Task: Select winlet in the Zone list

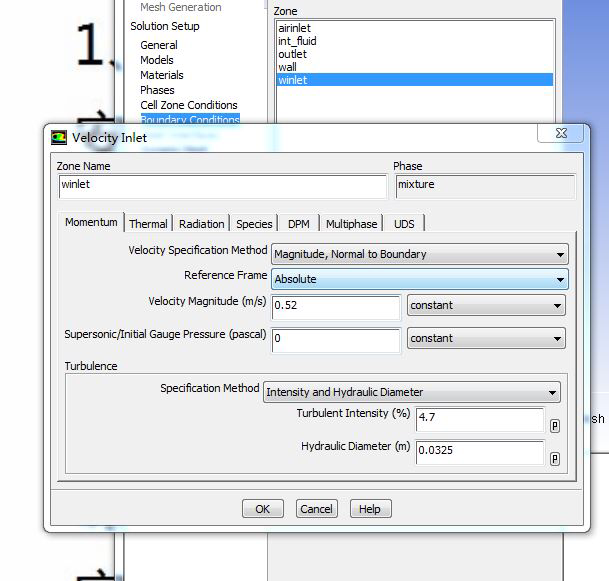Action: (414, 80)
